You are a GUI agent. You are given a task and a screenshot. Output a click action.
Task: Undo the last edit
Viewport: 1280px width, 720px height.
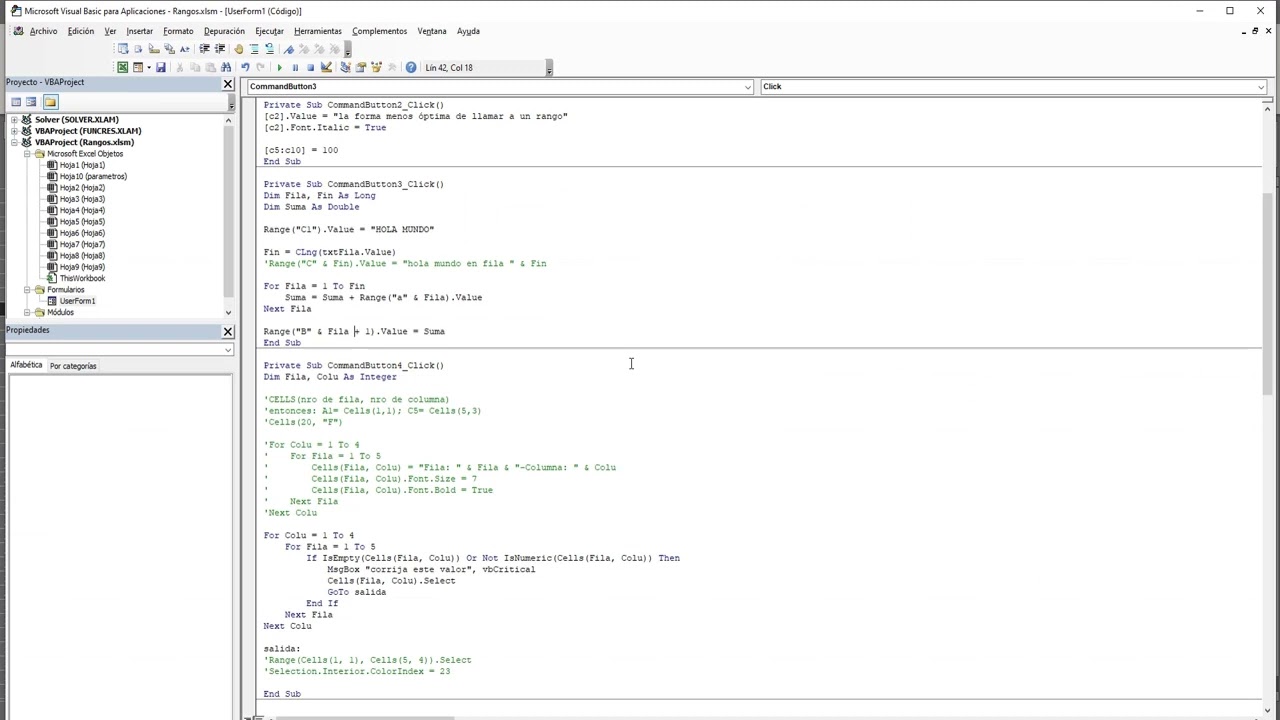(245, 67)
